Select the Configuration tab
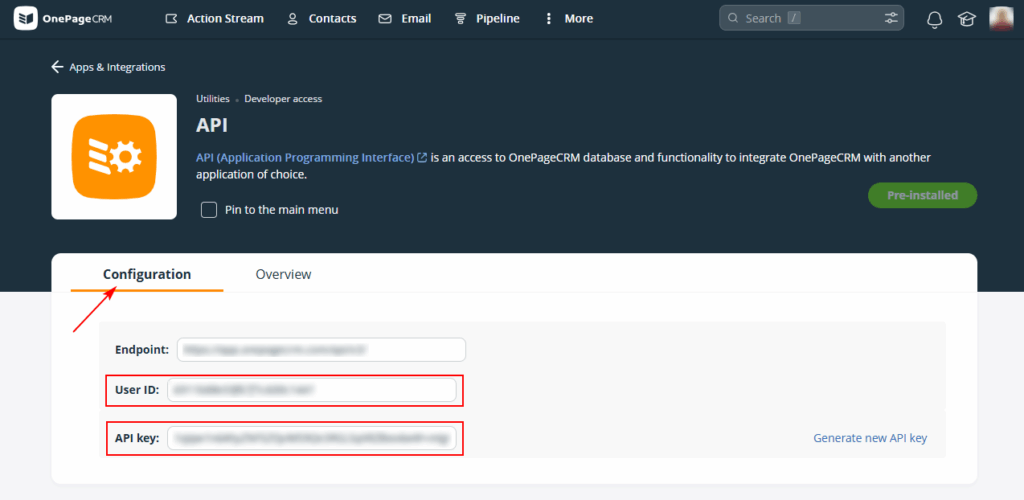This screenshot has width=1024, height=500. pyautogui.click(x=147, y=274)
